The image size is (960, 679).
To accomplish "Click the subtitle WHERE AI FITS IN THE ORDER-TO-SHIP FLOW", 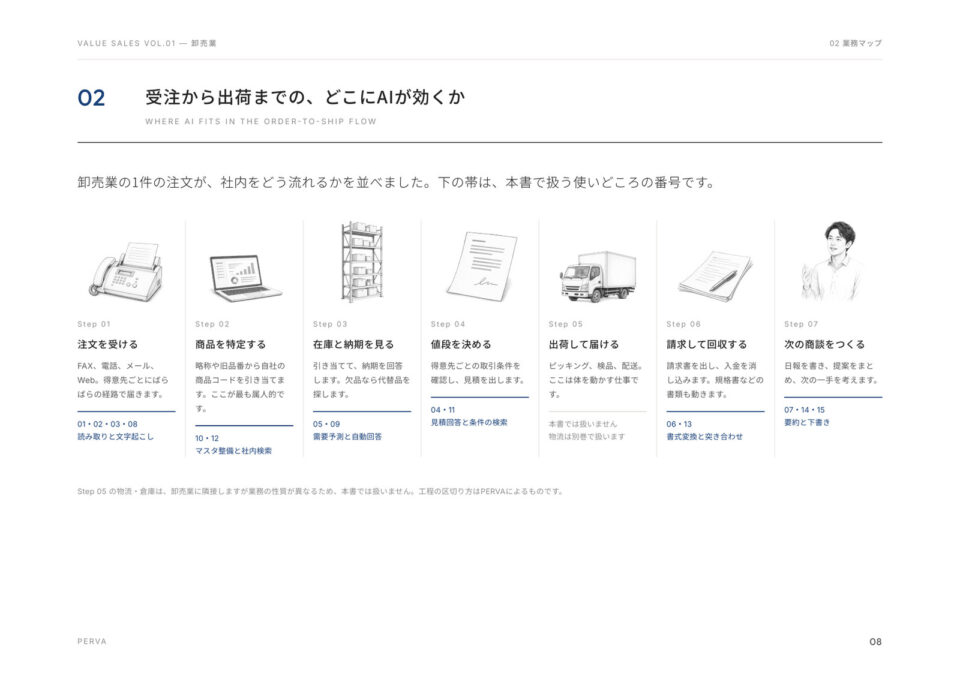I will point(261,121).
